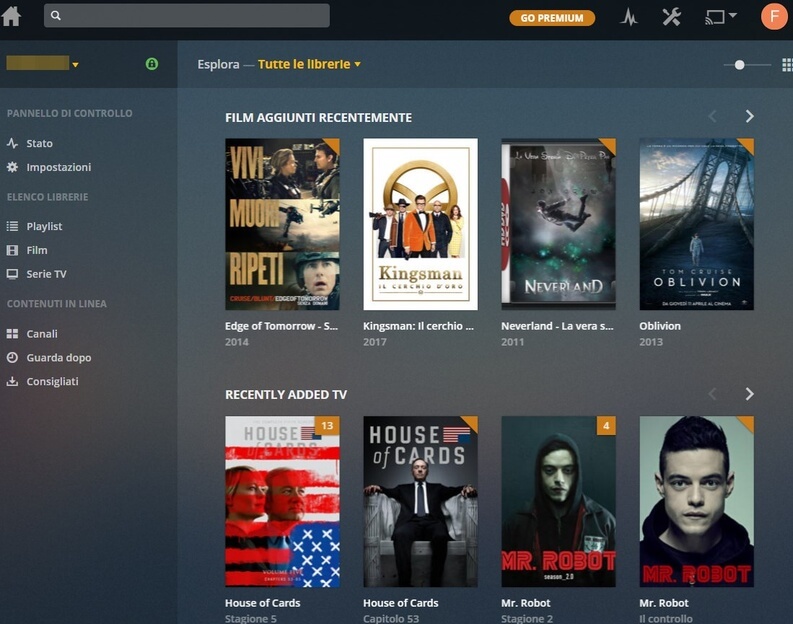Click Neverland - La vera s... title link
Screen dimensions: 793x624
click(557, 326)
